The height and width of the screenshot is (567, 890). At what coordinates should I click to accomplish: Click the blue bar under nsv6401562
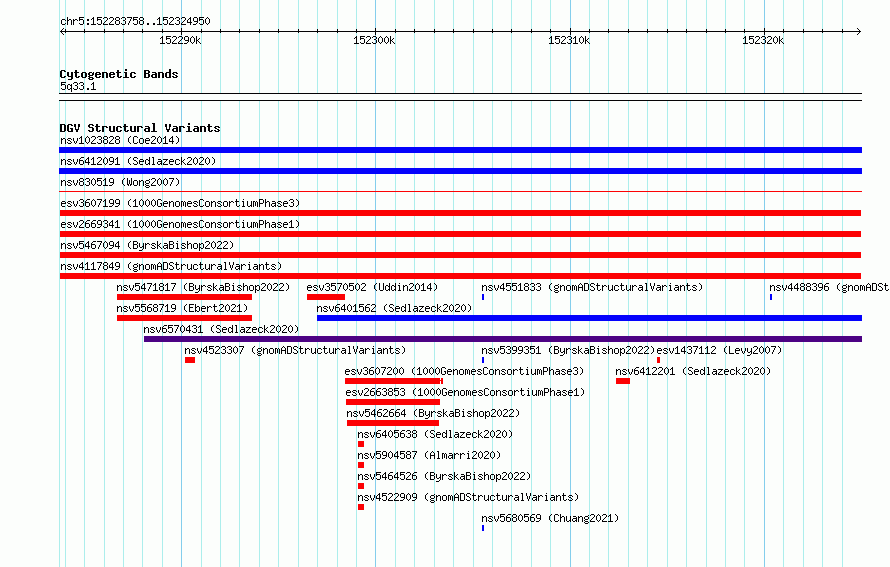(x=589, y=318)
